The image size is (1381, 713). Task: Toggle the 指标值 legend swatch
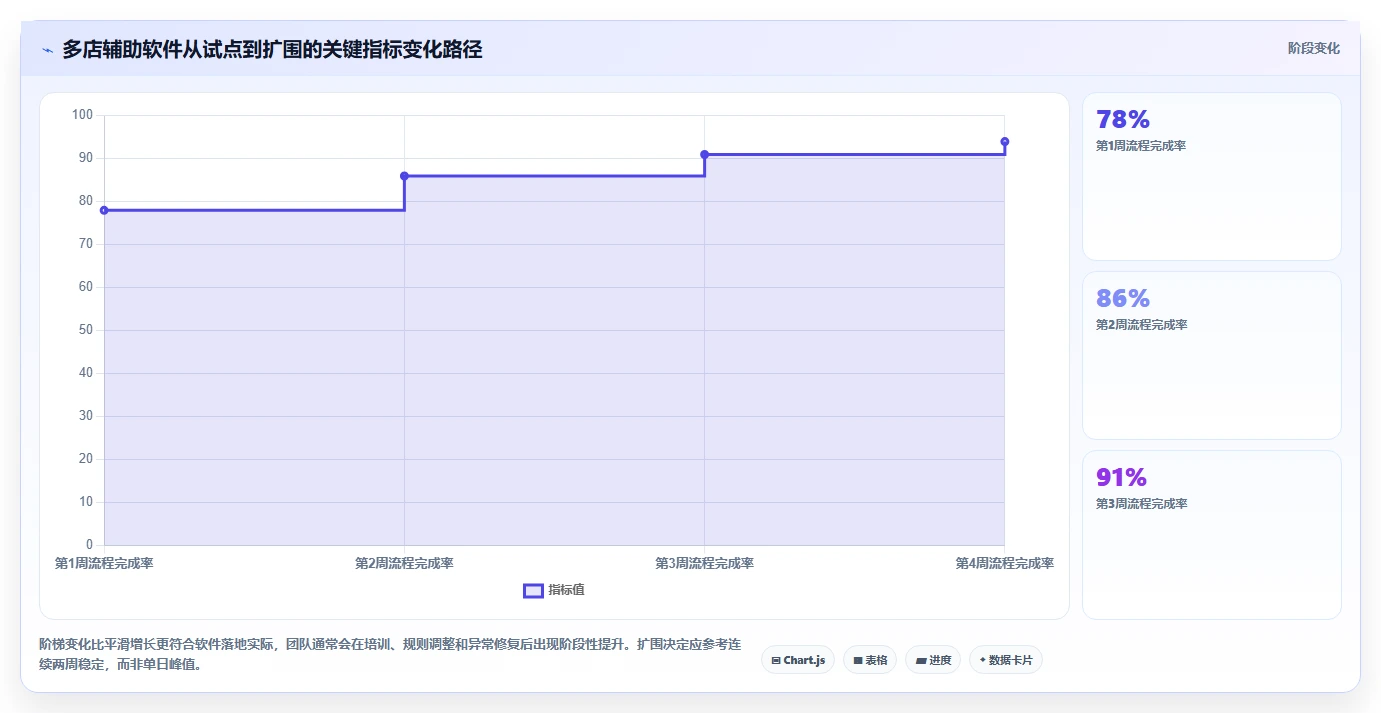coord(533,590)
